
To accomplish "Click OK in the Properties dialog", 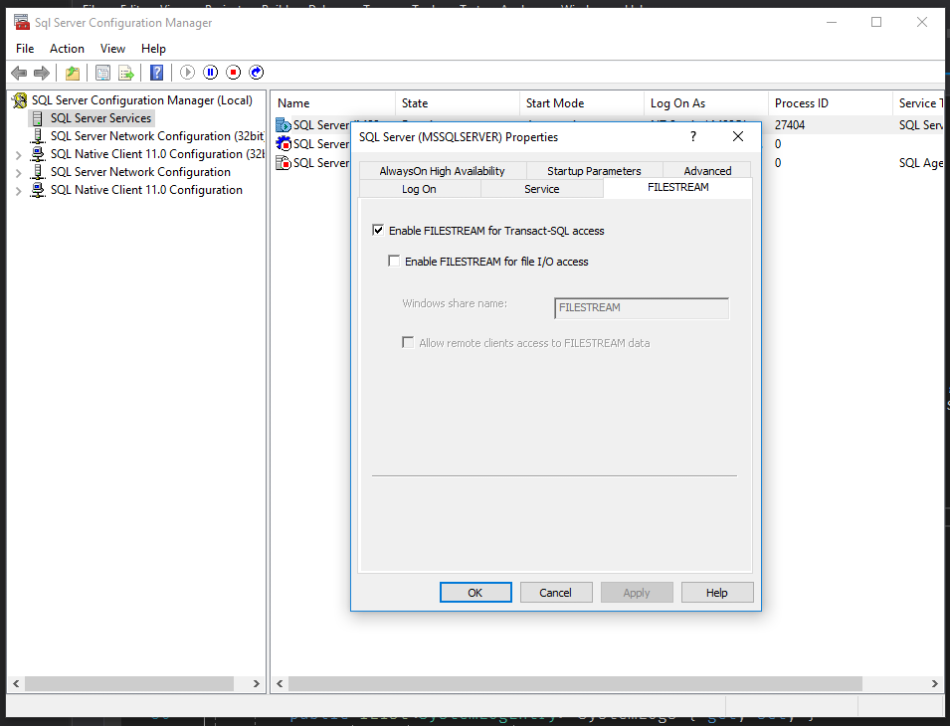I will (x=476, y=593).
